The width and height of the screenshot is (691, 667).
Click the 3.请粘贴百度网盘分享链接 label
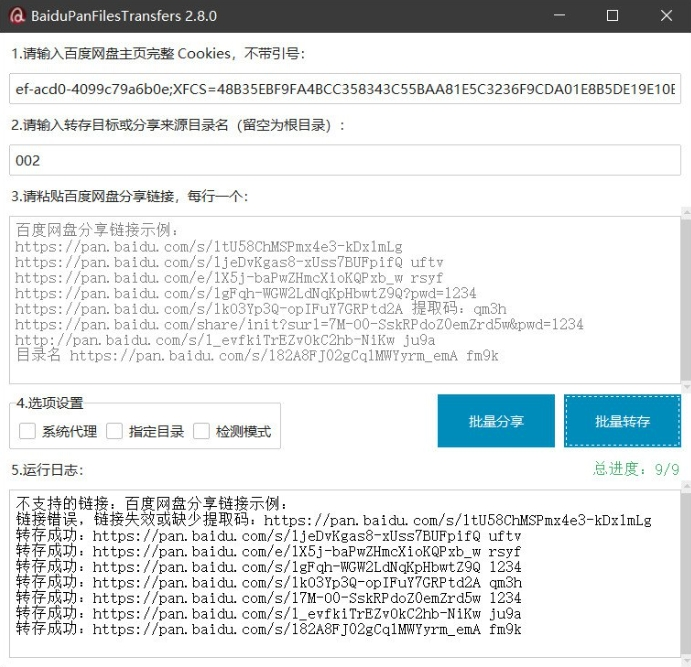click(x=130, y=196)
